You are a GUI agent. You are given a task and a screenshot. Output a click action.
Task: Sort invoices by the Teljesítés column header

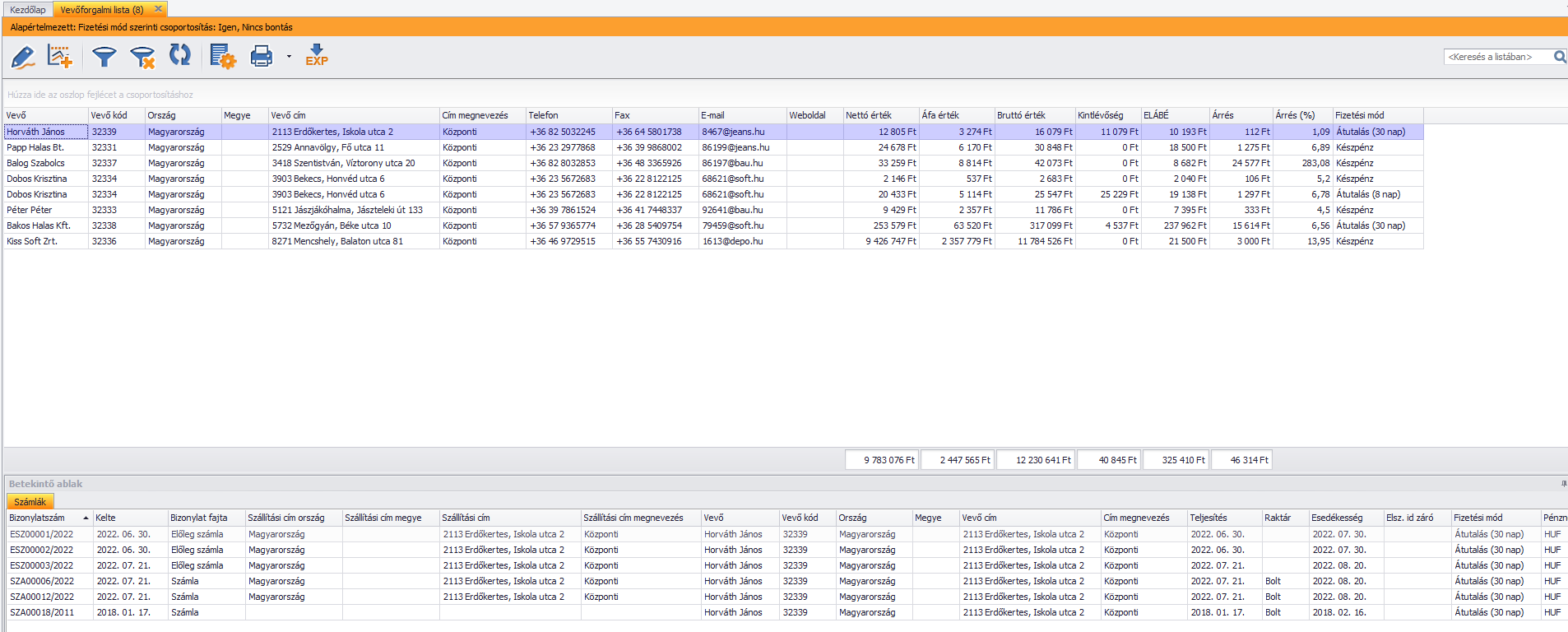coord(1225,518)
